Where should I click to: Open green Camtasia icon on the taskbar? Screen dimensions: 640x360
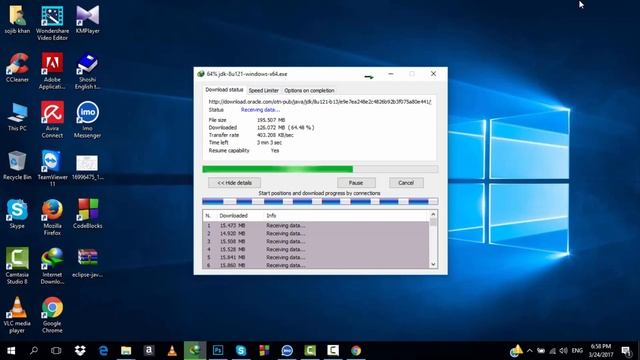point(310,351)
